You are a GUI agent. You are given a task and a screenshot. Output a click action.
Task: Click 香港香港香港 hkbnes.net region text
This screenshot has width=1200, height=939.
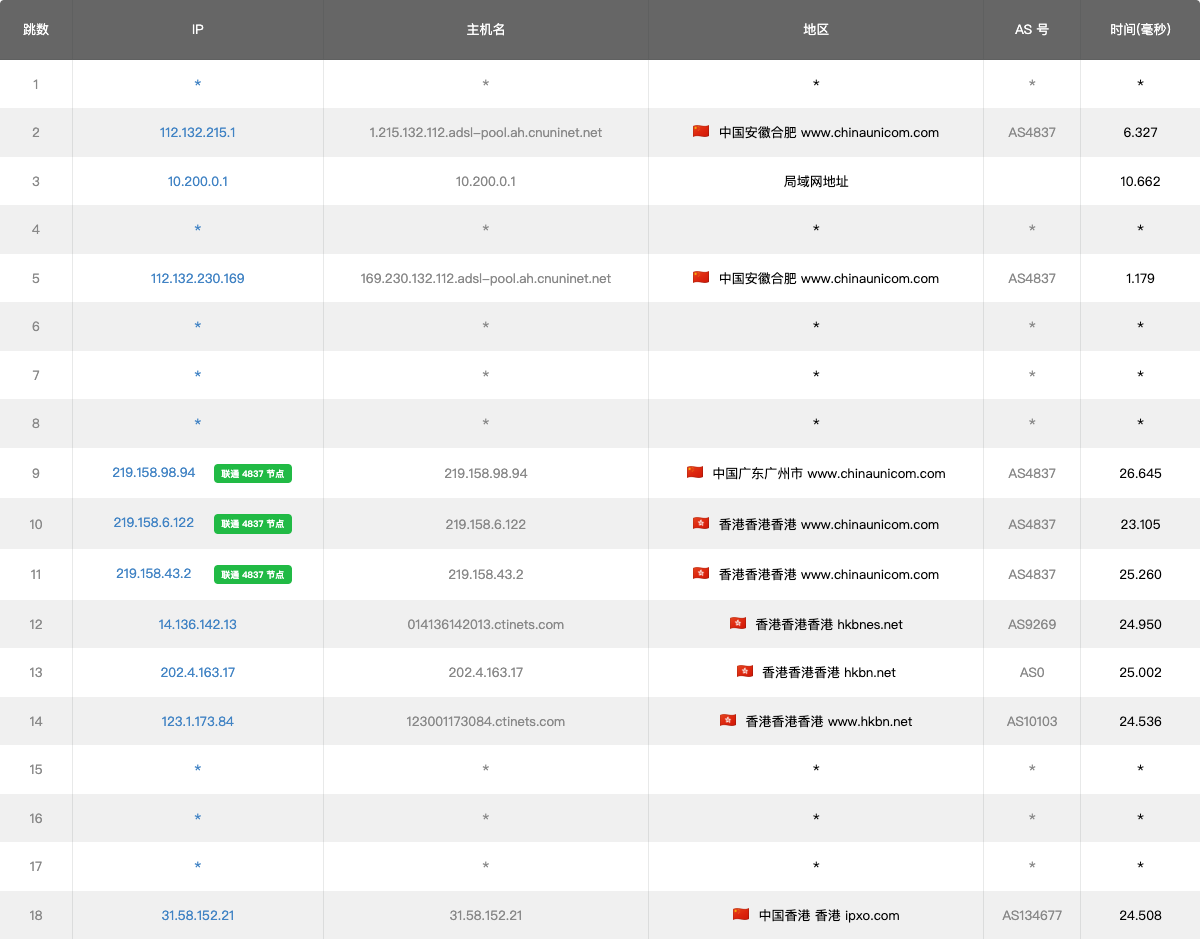[829, 624]
